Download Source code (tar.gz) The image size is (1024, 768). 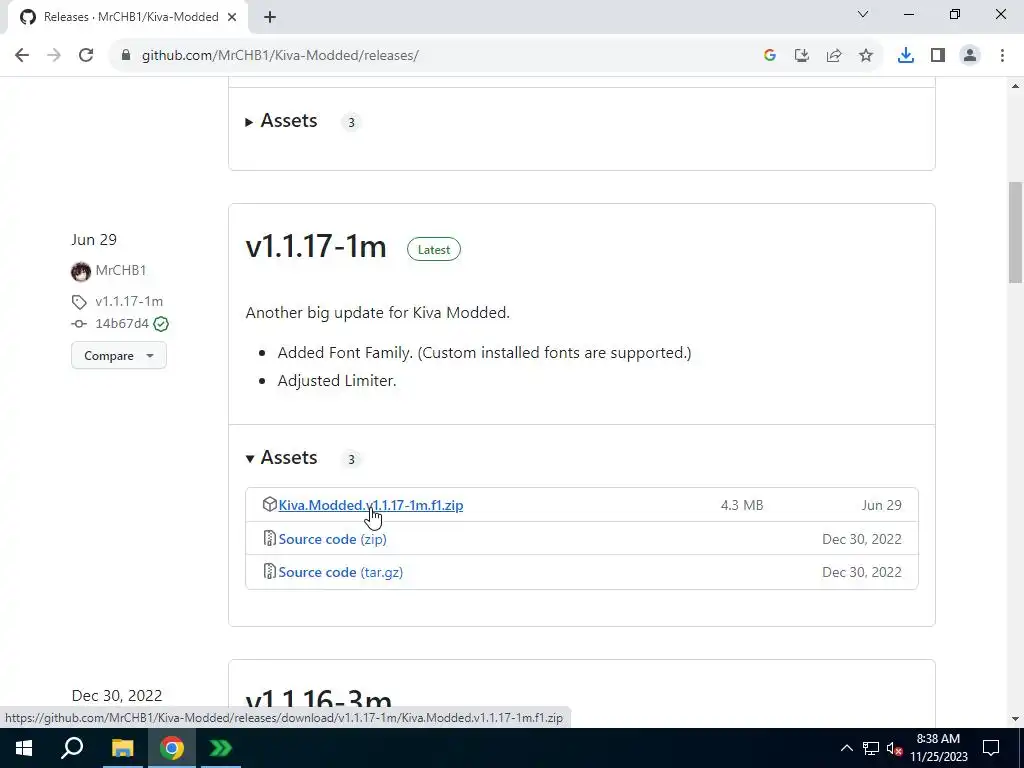point(341,572)
